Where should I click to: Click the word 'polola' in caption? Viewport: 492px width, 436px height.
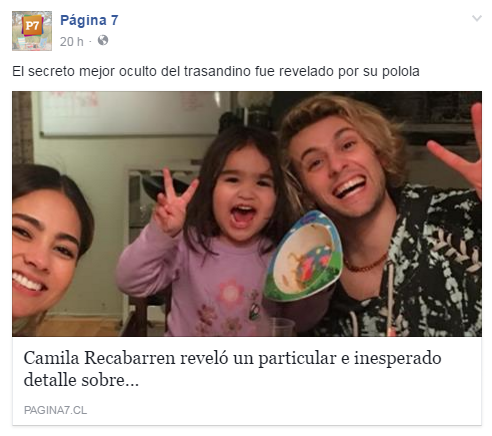[401, 72]
